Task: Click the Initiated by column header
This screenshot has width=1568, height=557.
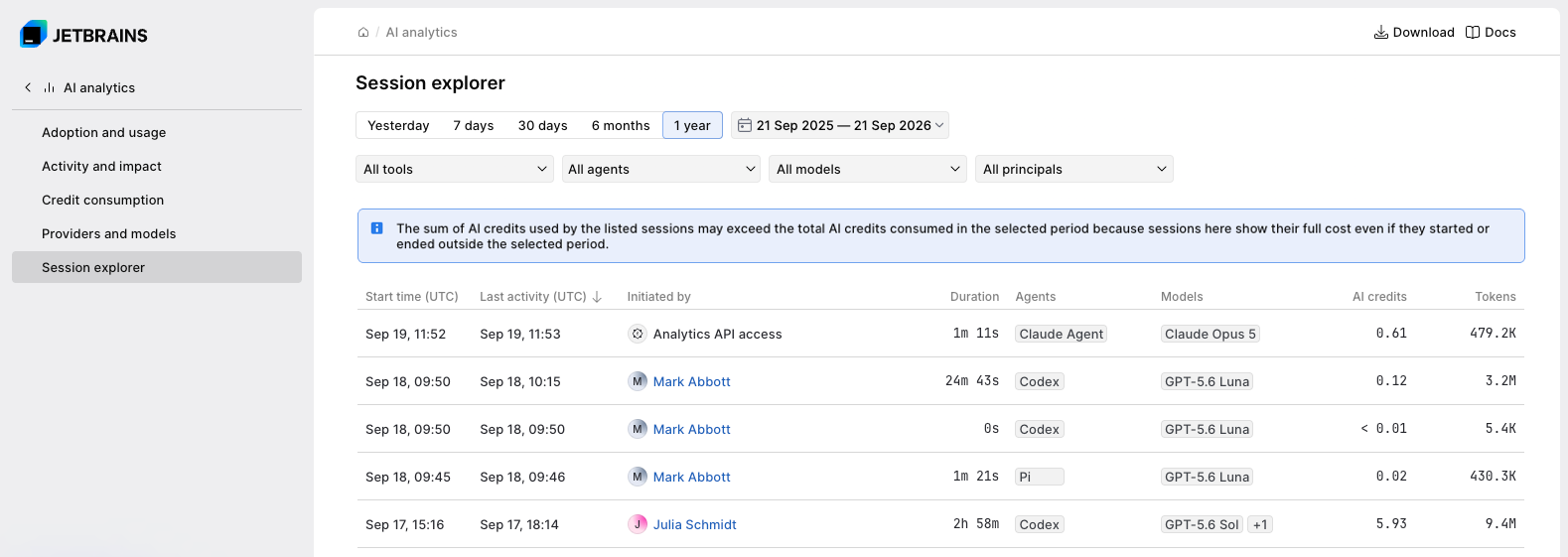Action: click(x=659, y=296)
